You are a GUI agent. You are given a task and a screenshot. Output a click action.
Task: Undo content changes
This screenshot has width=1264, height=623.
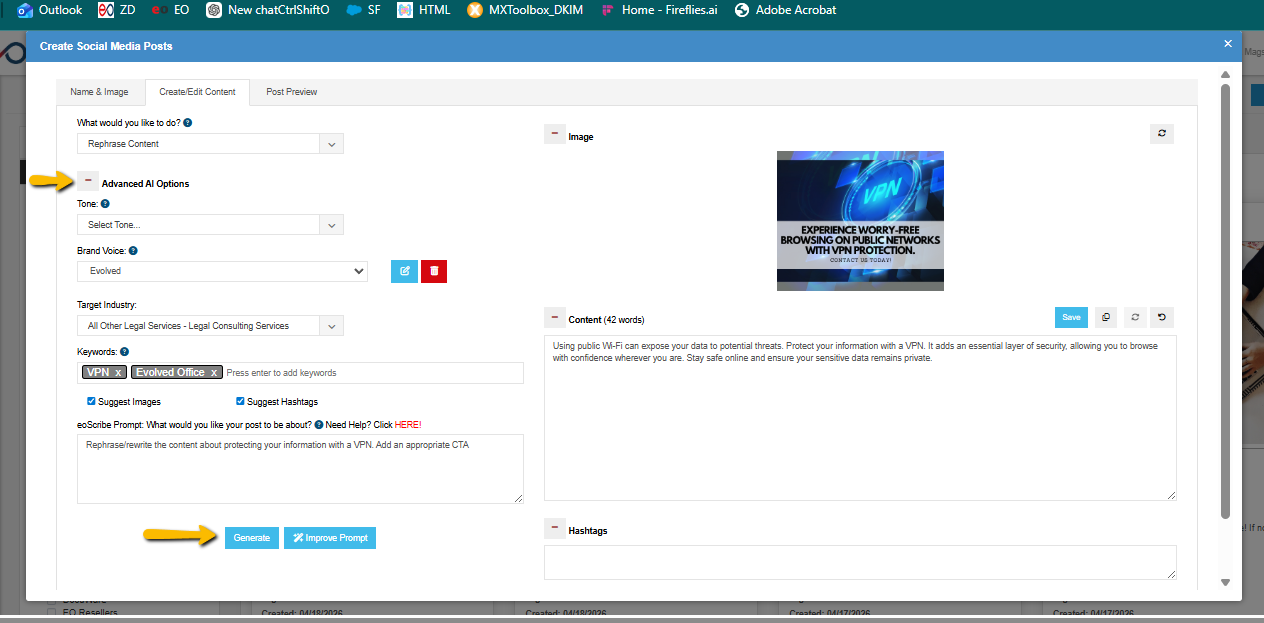coord(1161,317)
